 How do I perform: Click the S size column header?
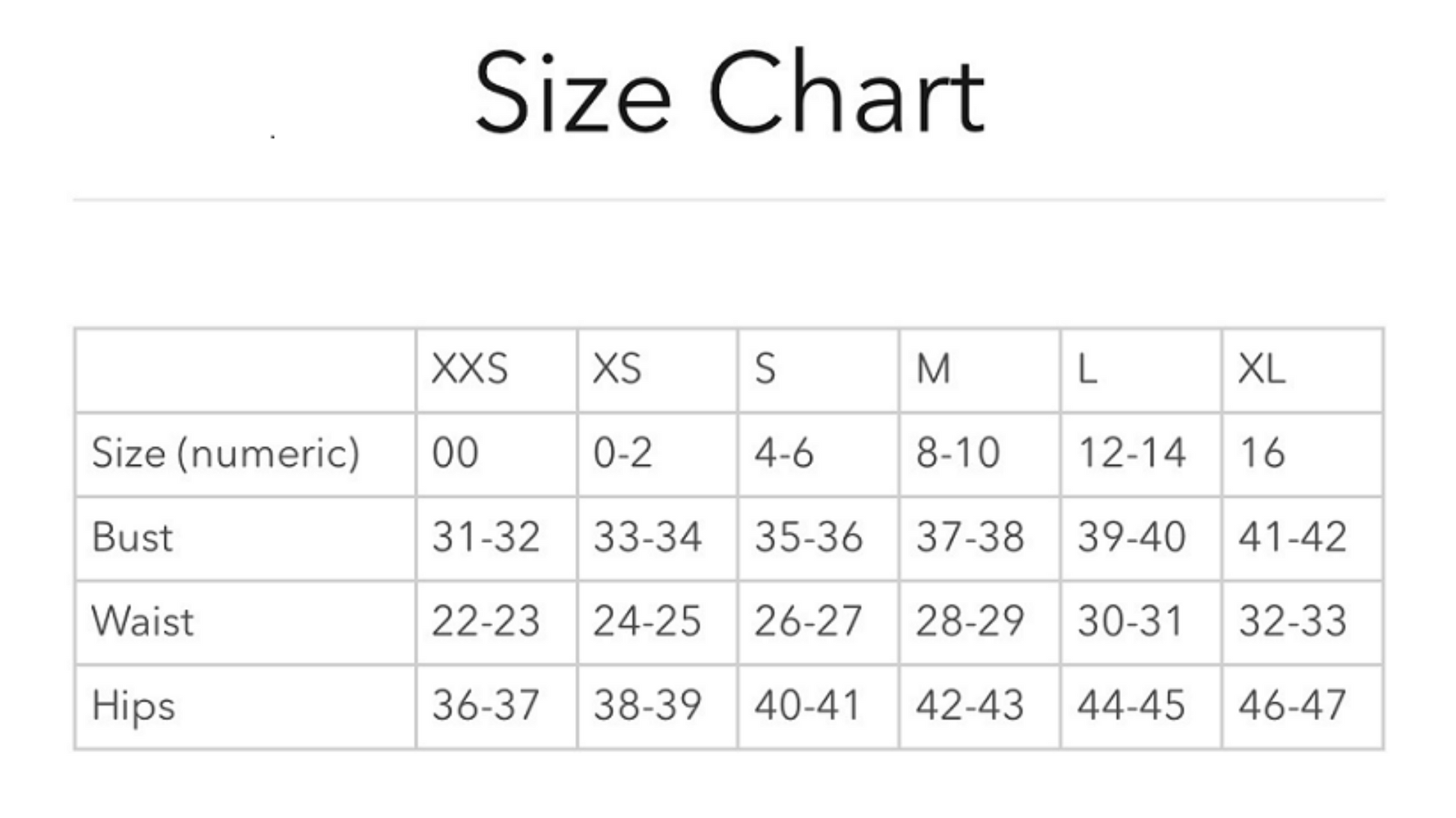click(765, 369)
